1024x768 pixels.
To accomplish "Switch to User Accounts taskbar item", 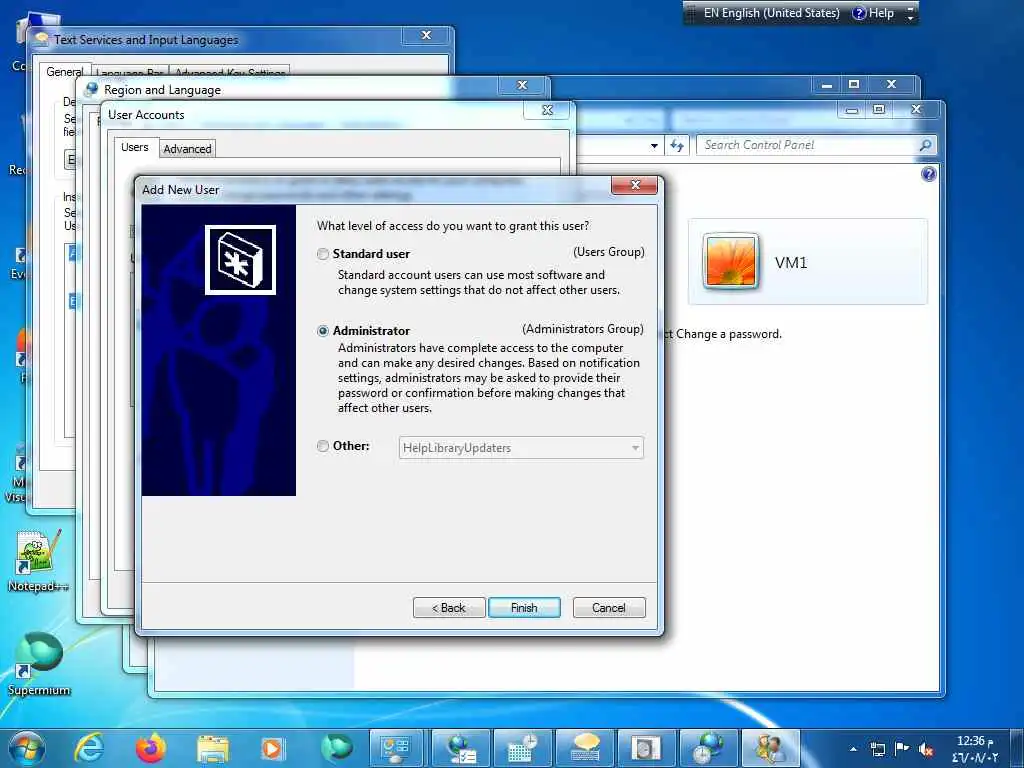I will [771, 748].
